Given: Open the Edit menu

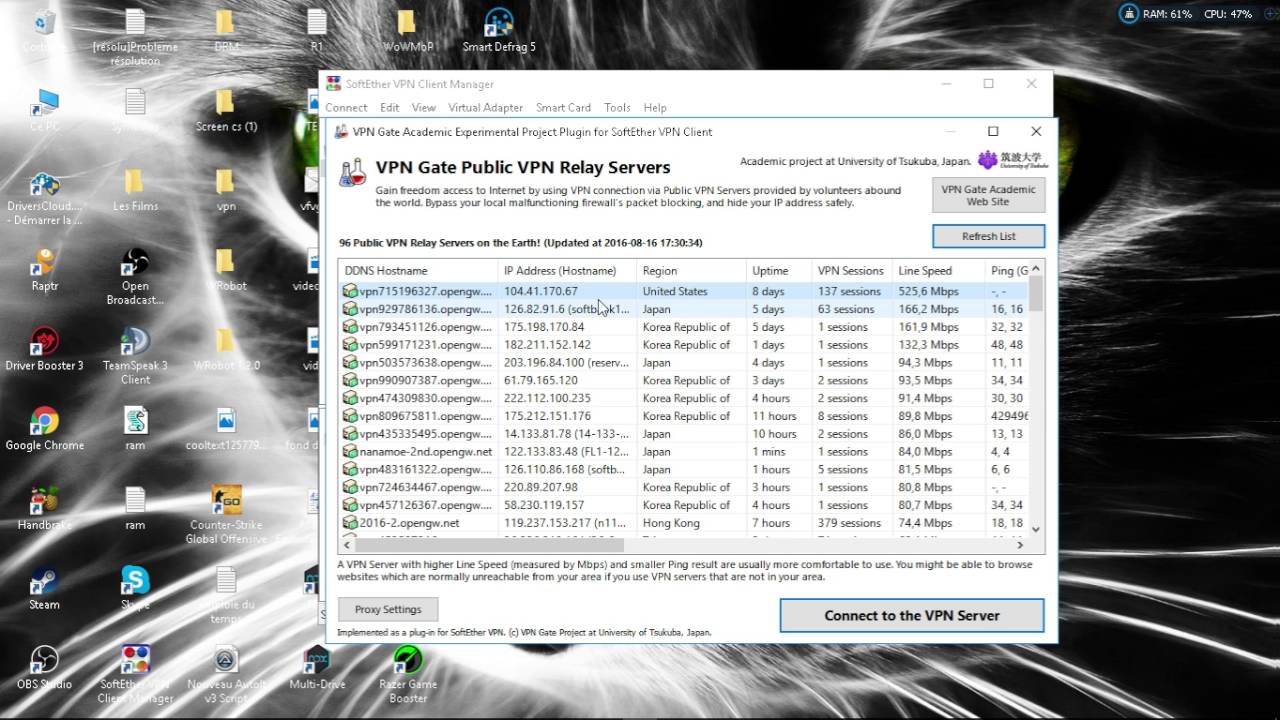Looking at the screenshot, I should (389, 107).
